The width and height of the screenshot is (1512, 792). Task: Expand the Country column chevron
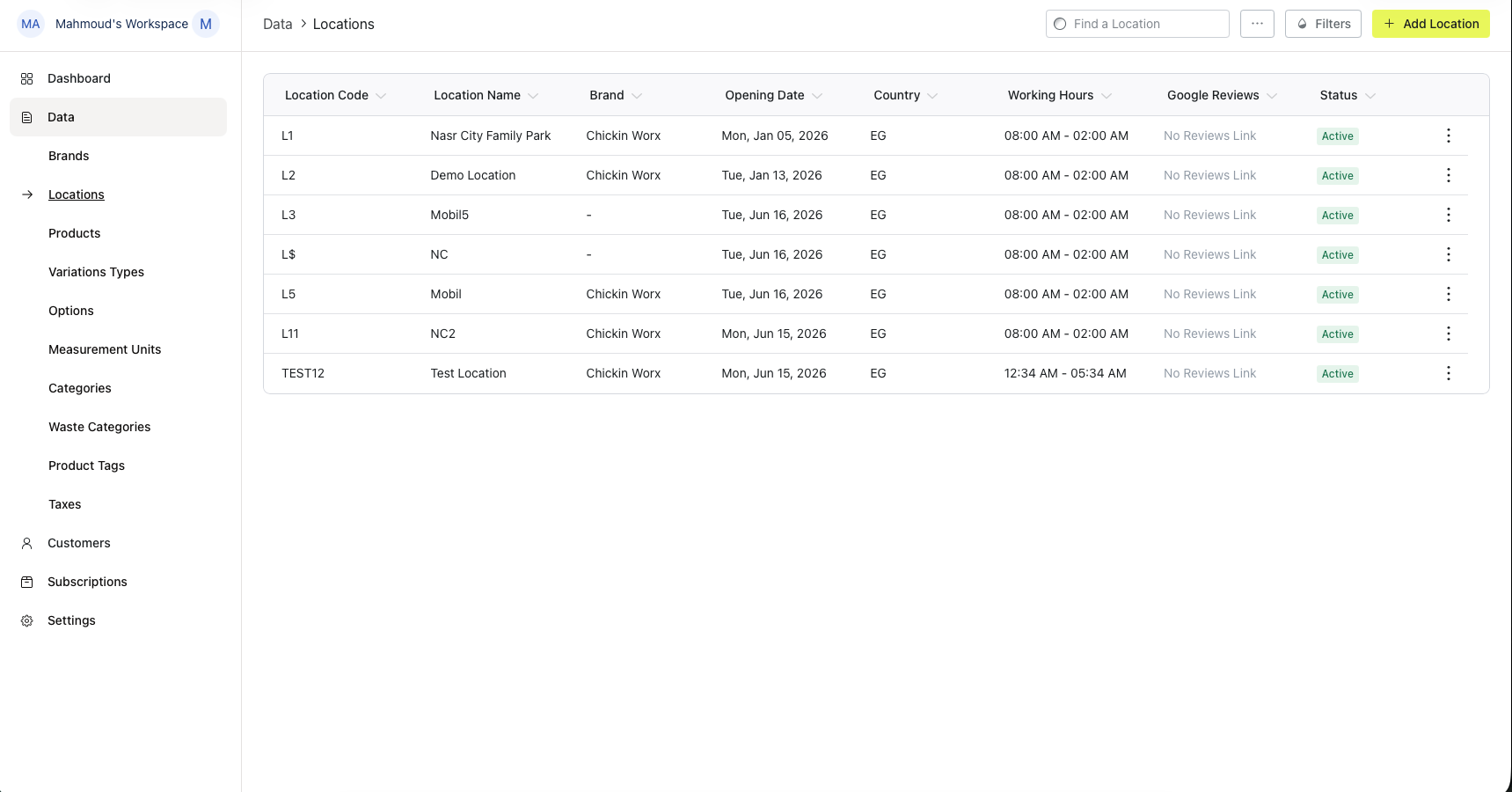pyautogui.click(x=932, y=96)
